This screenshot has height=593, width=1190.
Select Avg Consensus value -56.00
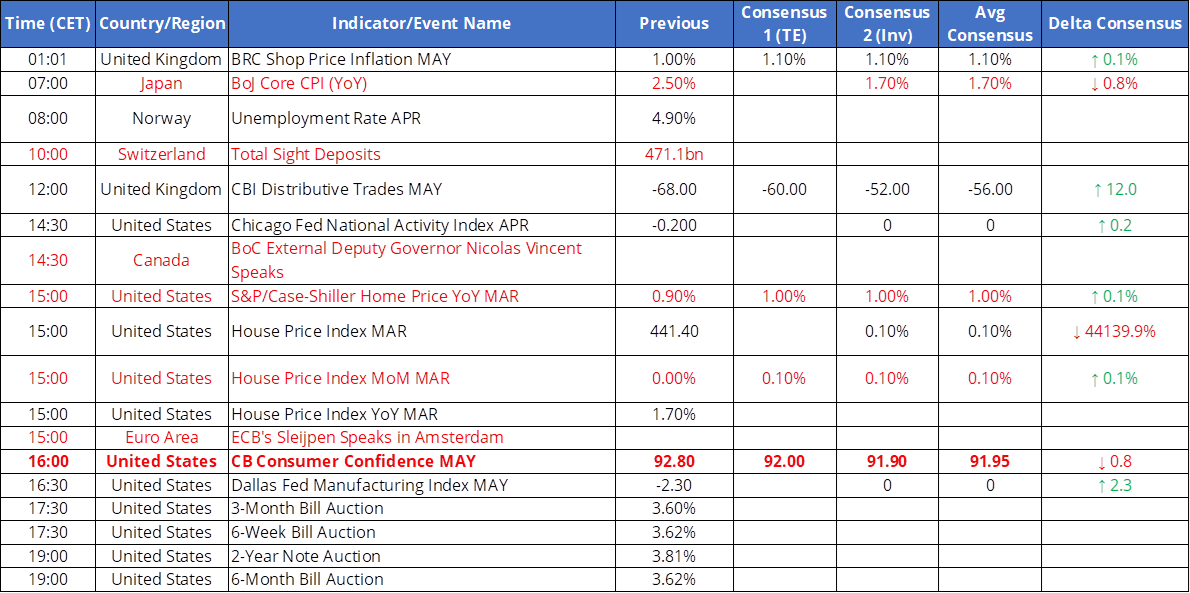990,190
